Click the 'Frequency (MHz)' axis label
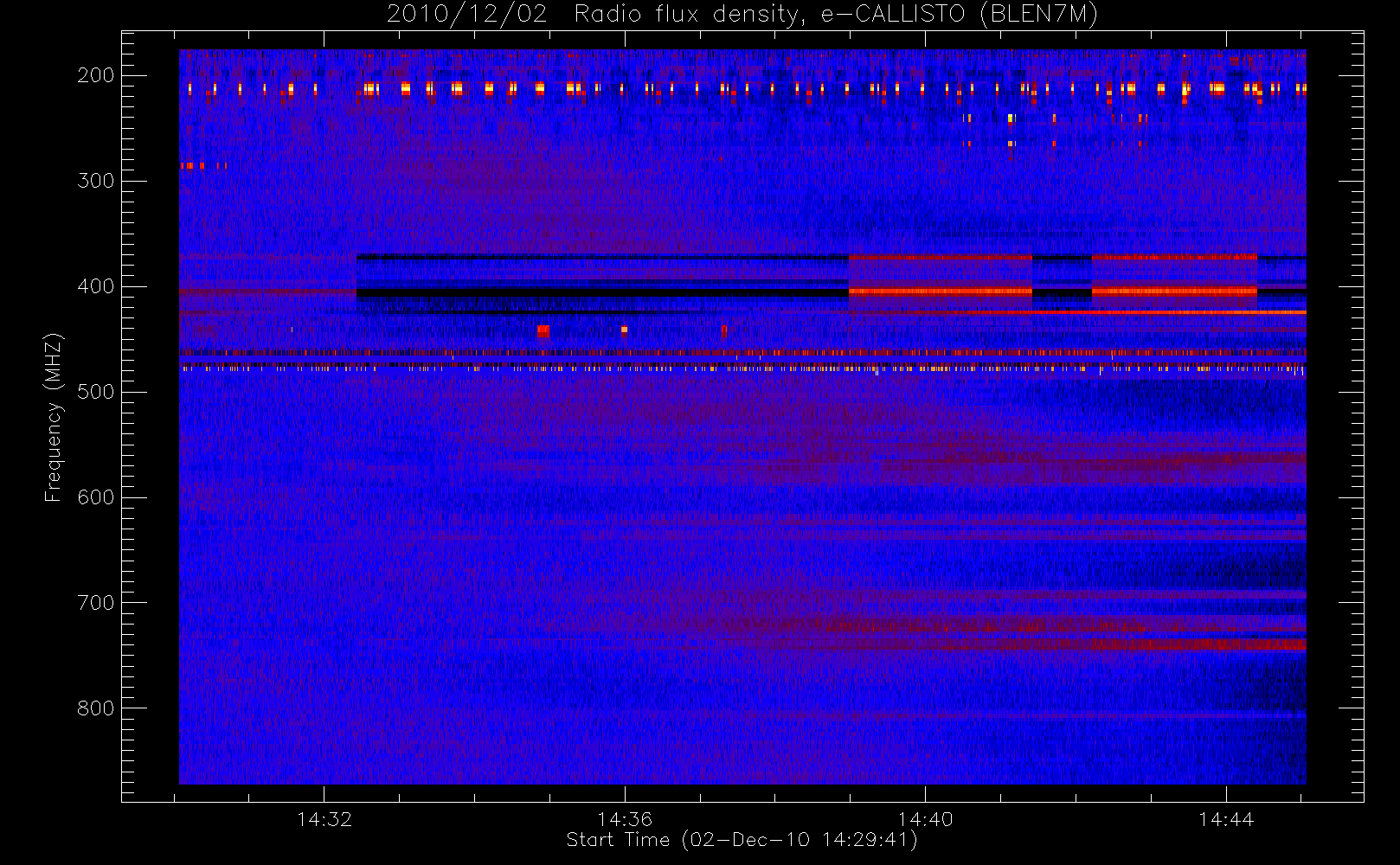This screenshot has width=1400, height=865. point(54,417)
